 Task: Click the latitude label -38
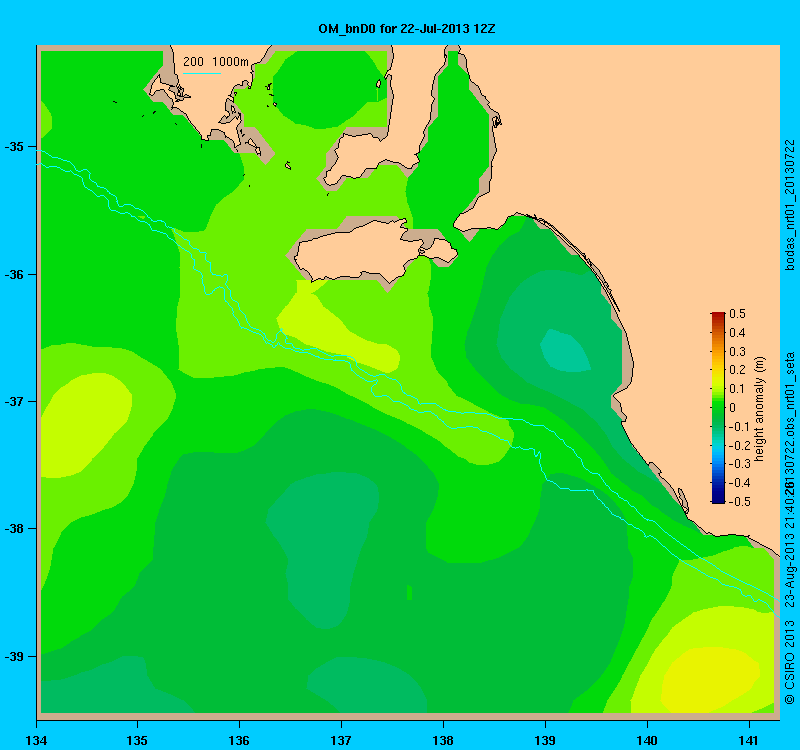tap(14, 529)
